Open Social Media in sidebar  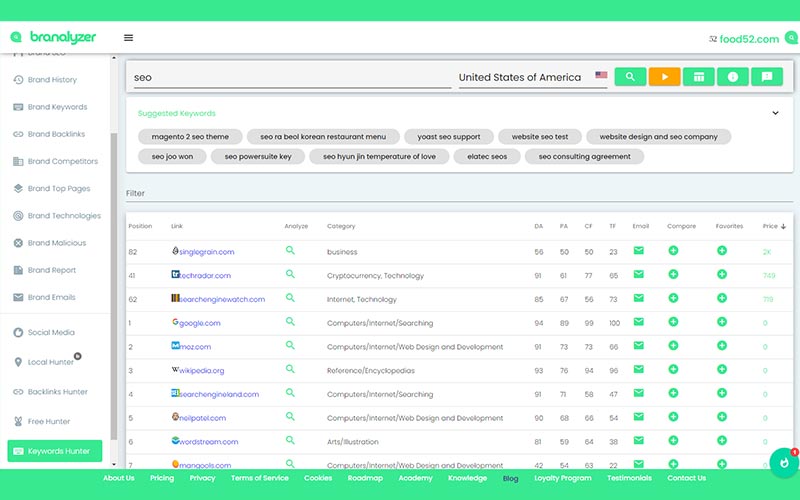coord(51,332)
